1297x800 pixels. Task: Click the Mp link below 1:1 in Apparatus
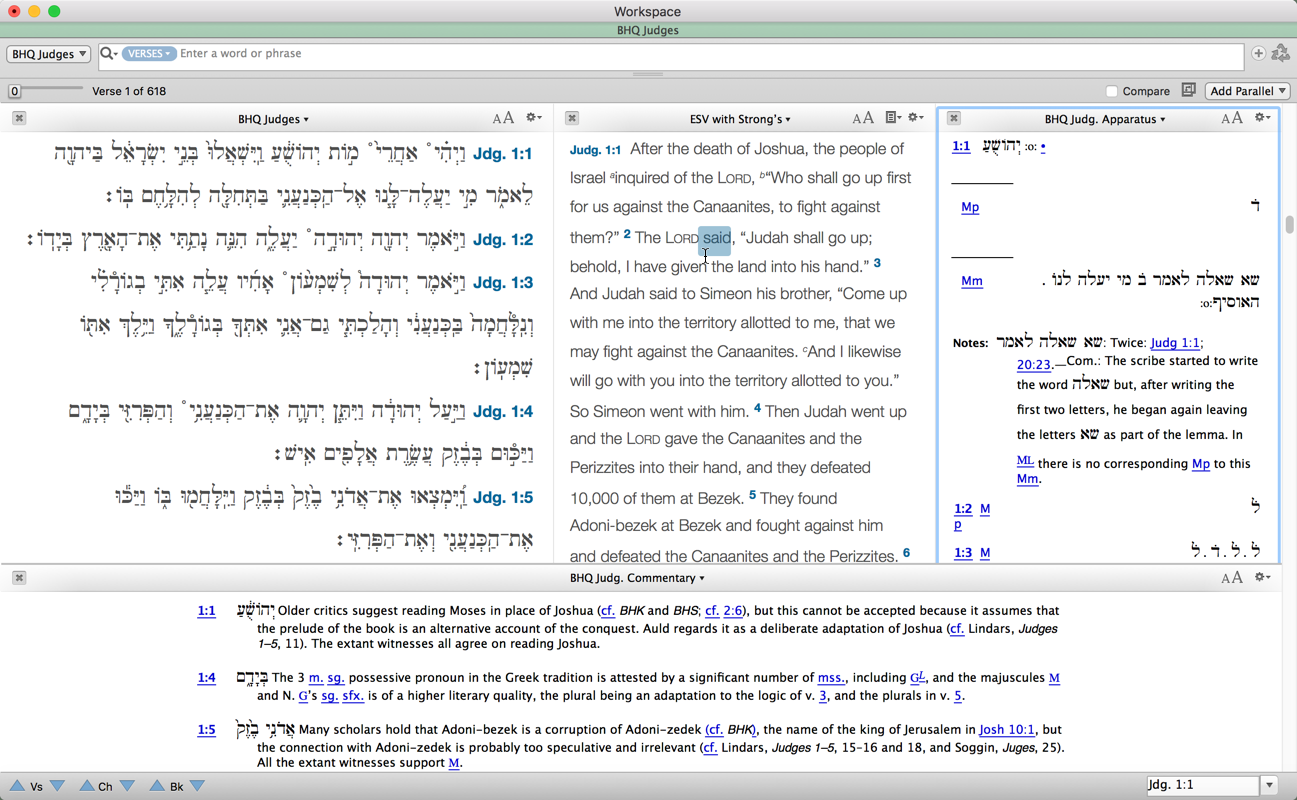[x=970, y=207]
